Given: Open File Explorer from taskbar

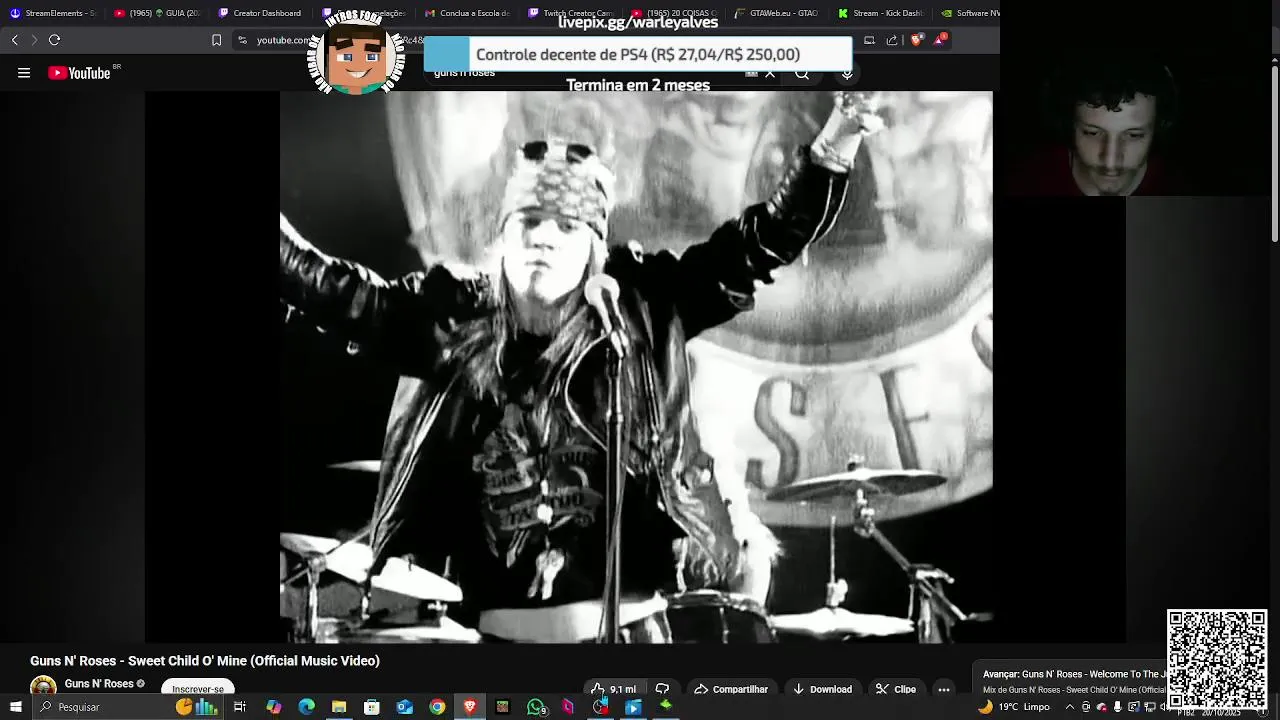Looking at the screenshot, I should [339, 707].
